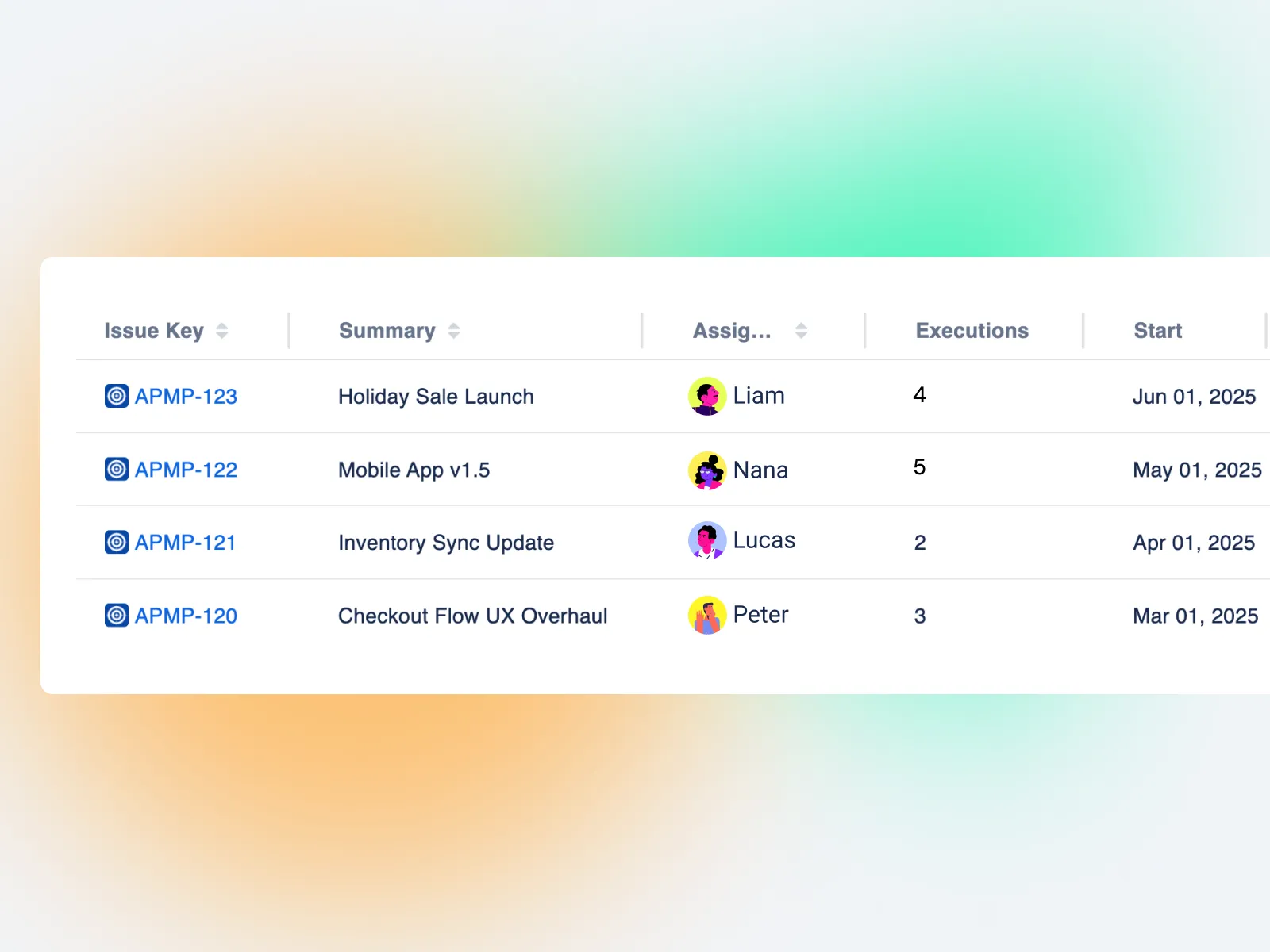1270x952 pixels.
Task: Select the Checkout Flow UX Overhaul summary
Action: click(x=472, y=616)
